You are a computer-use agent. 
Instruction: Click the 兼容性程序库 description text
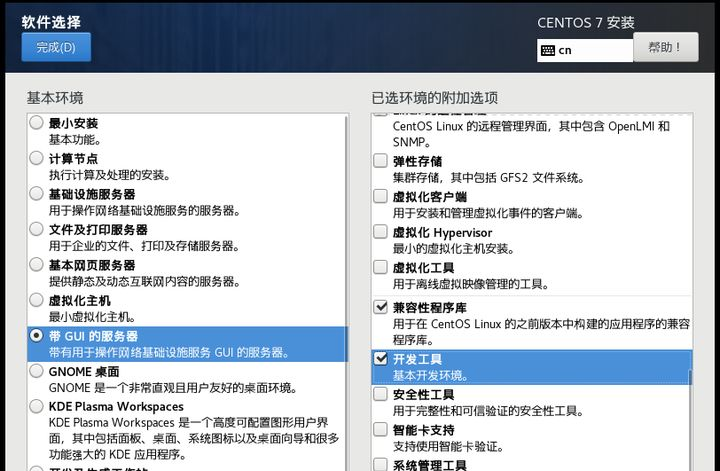(x=541, y=332)
